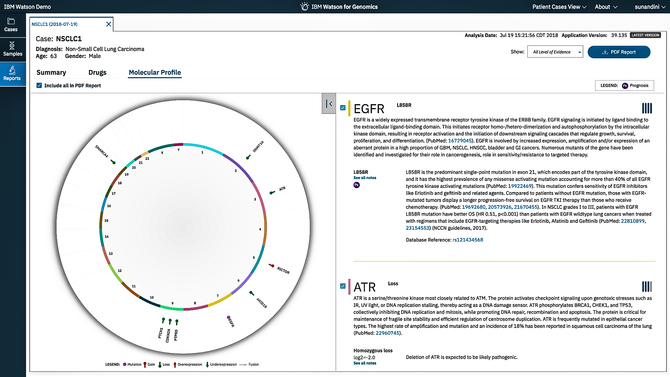Expand the About menu
Viewport: 670px width, 377px height.
[606, 7]
